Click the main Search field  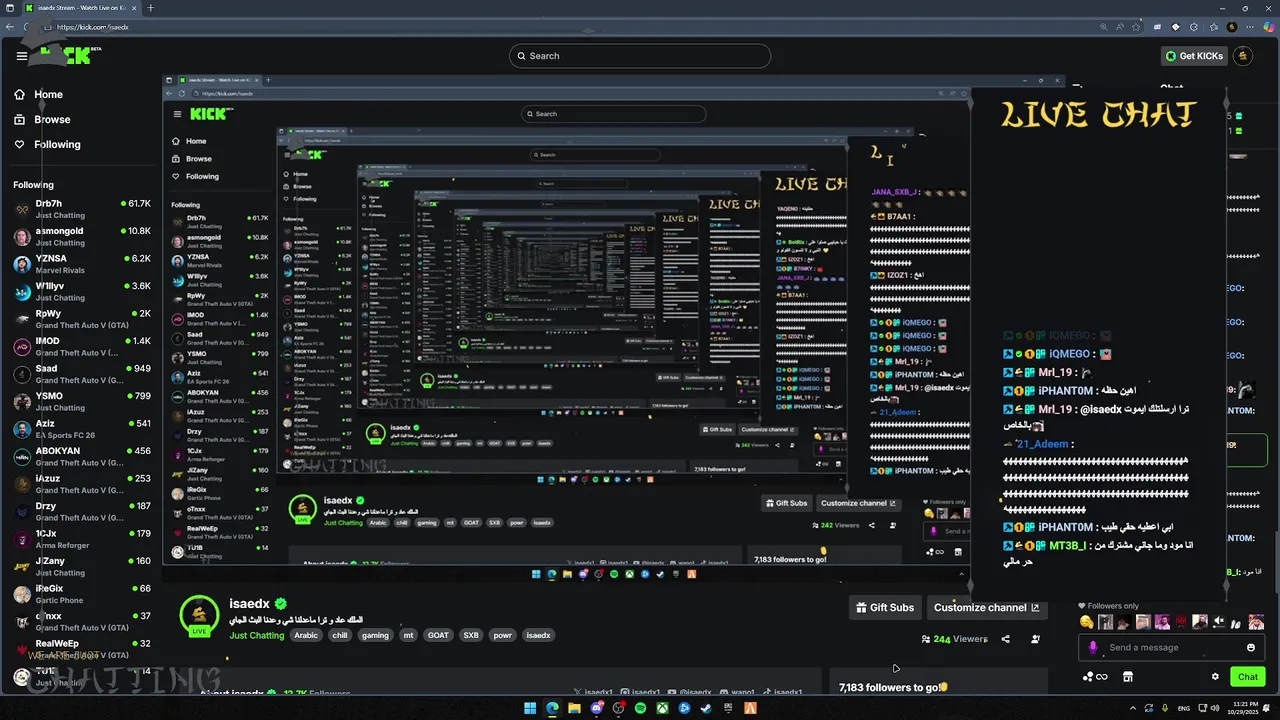click(x=640, y=56)
